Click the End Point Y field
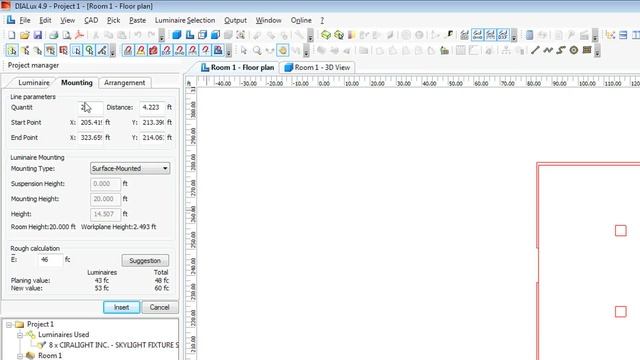640x360 pixels. 152,138
